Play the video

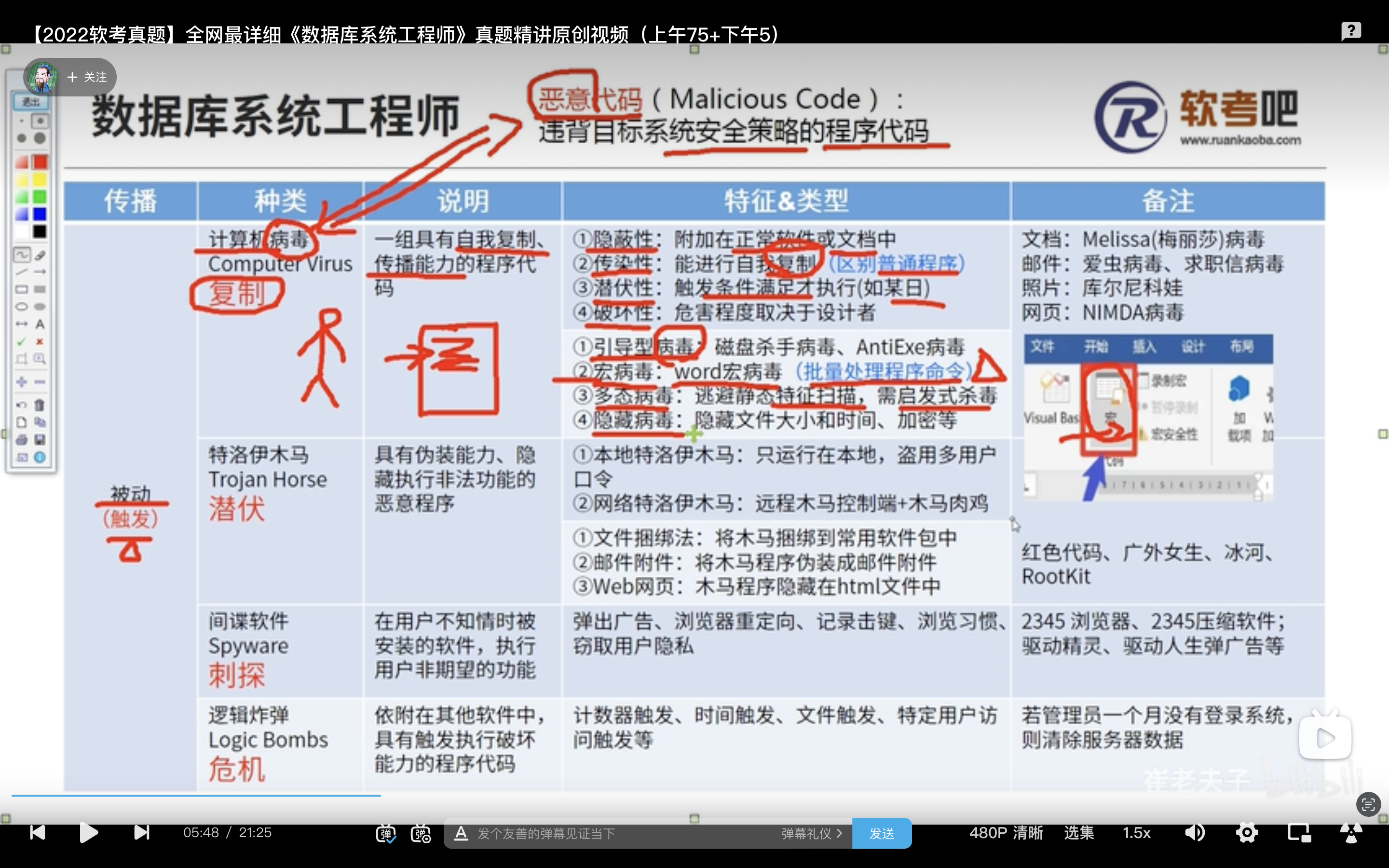pos(88,832)
